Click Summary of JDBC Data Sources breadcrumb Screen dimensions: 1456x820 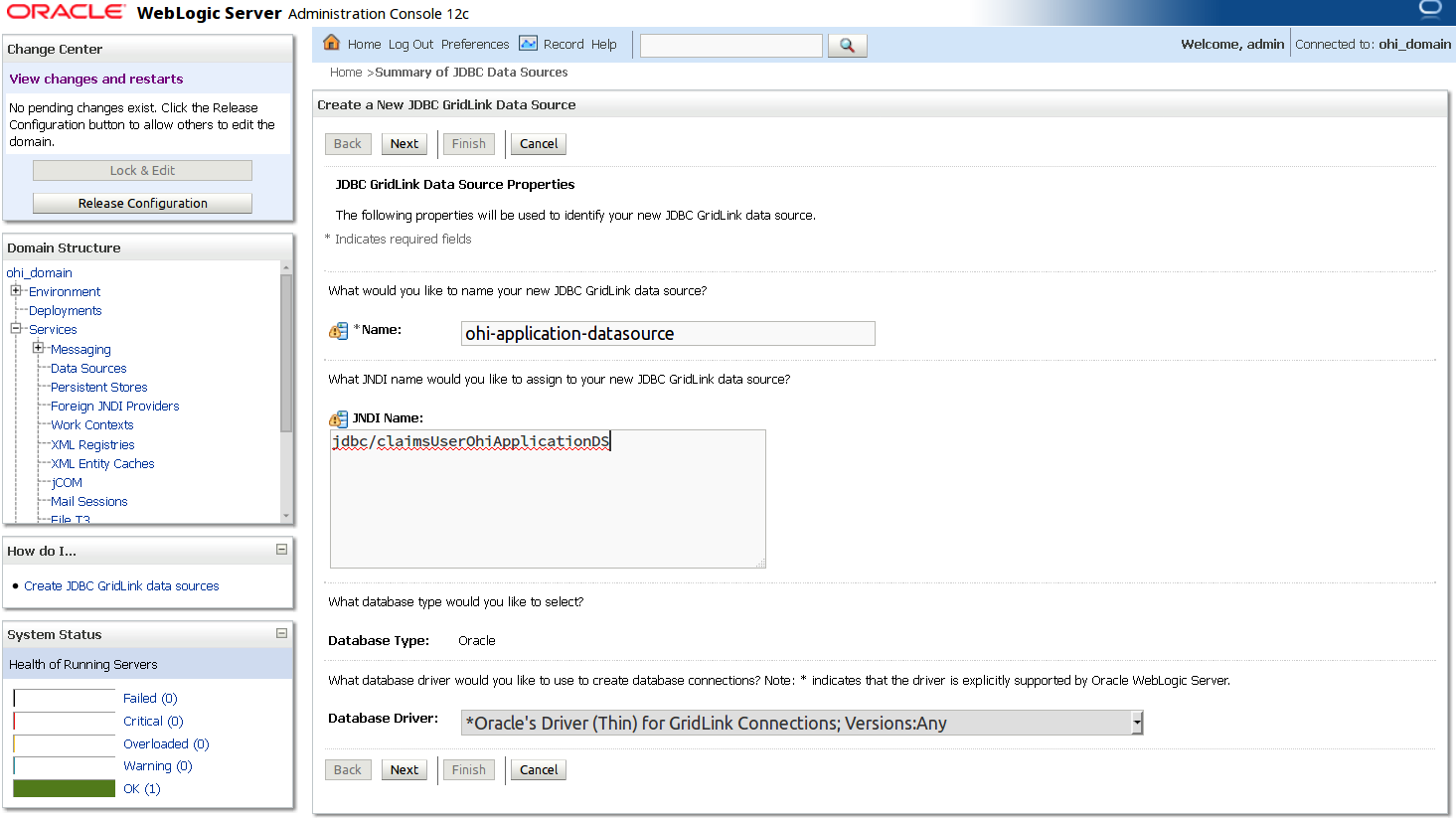[x=471, y=73]
